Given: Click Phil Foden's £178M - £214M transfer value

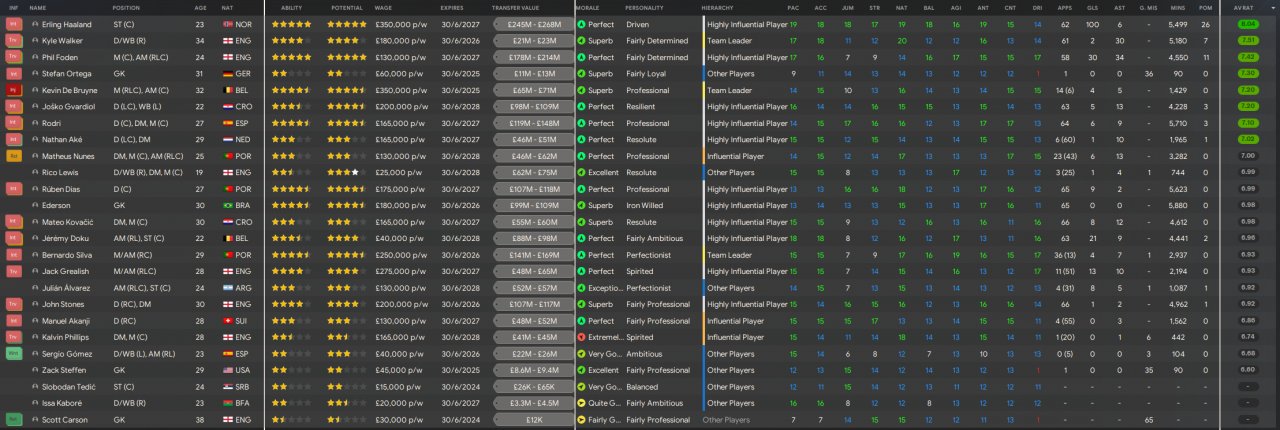Looking at the screenshot, I should [x=534, y=57].
